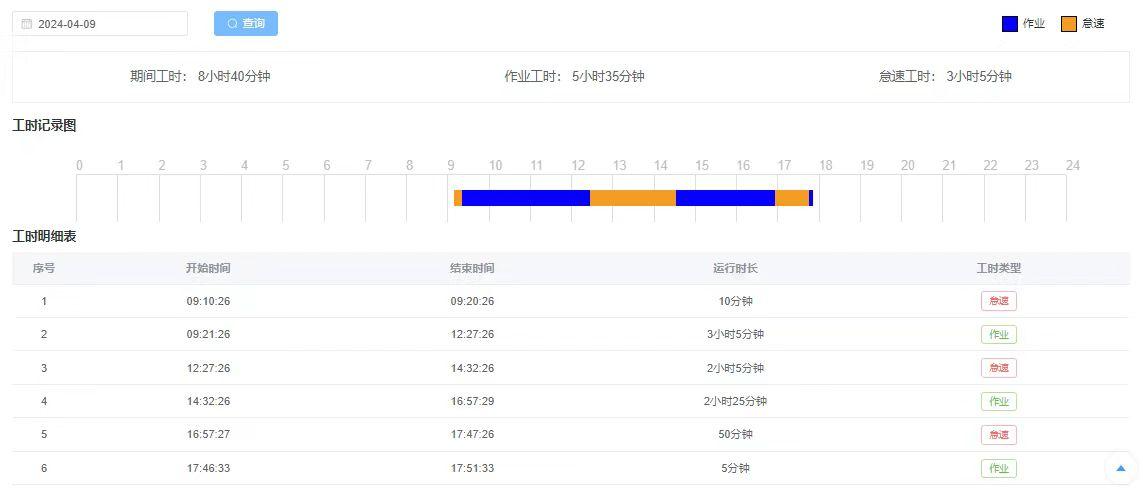Click the 作业 tag in row 2
1143x497 pixels.
pos(998,334)
